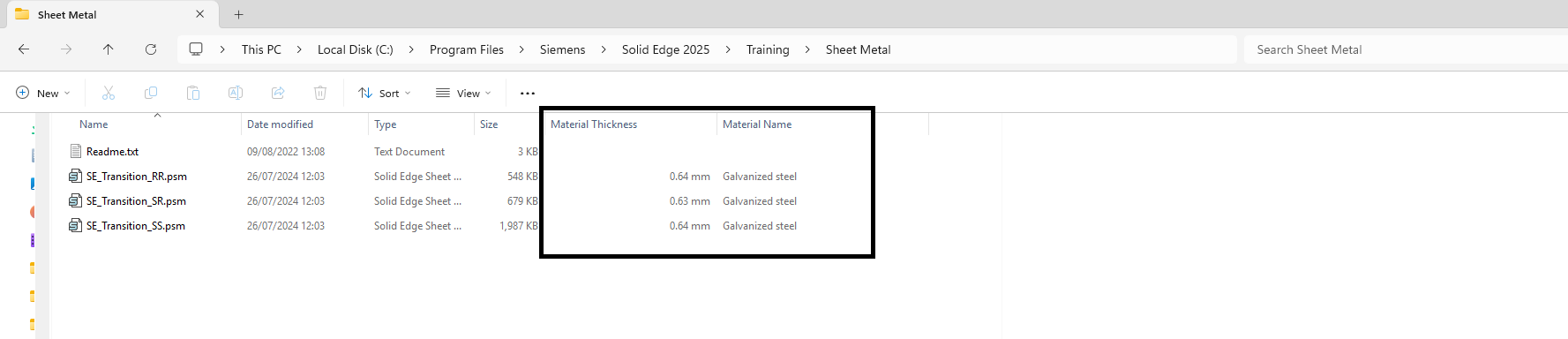Click the 09/08/2022 13:08 date cell
Image resolution: width=1568 pixels, height=339 pixels.
point(286,152)
